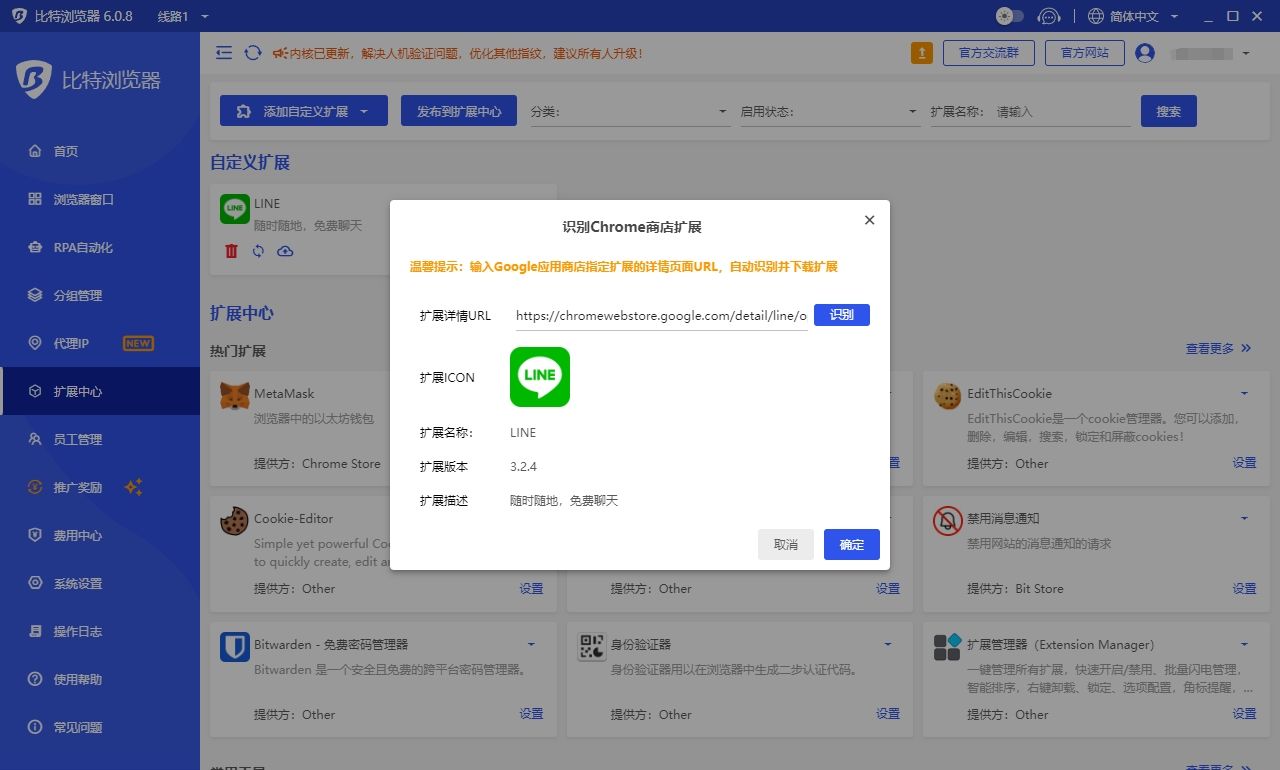Click the EditThisCookie cookie icon
Screen dimensions: 1280x770
948,396
